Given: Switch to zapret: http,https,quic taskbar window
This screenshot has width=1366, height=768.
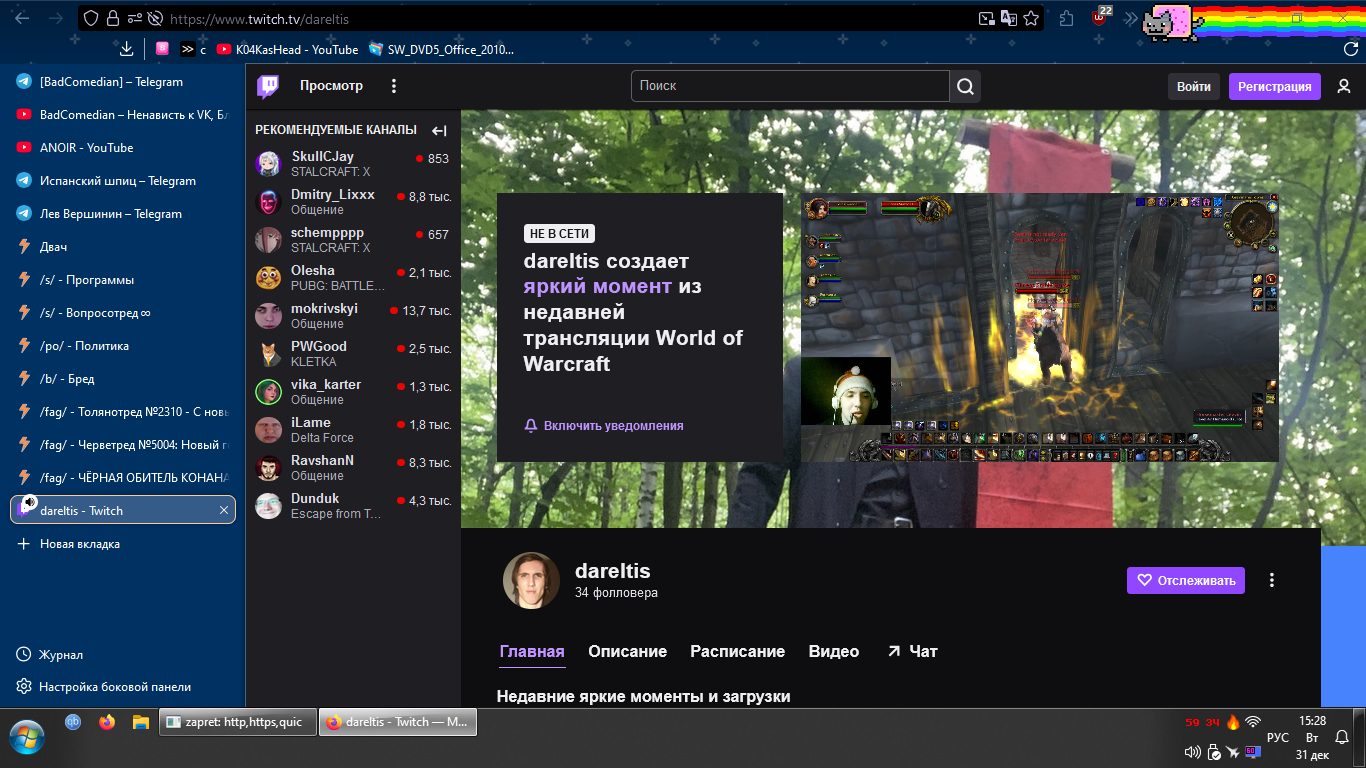Looking at the screenshot, I should [x=237, y=722].
